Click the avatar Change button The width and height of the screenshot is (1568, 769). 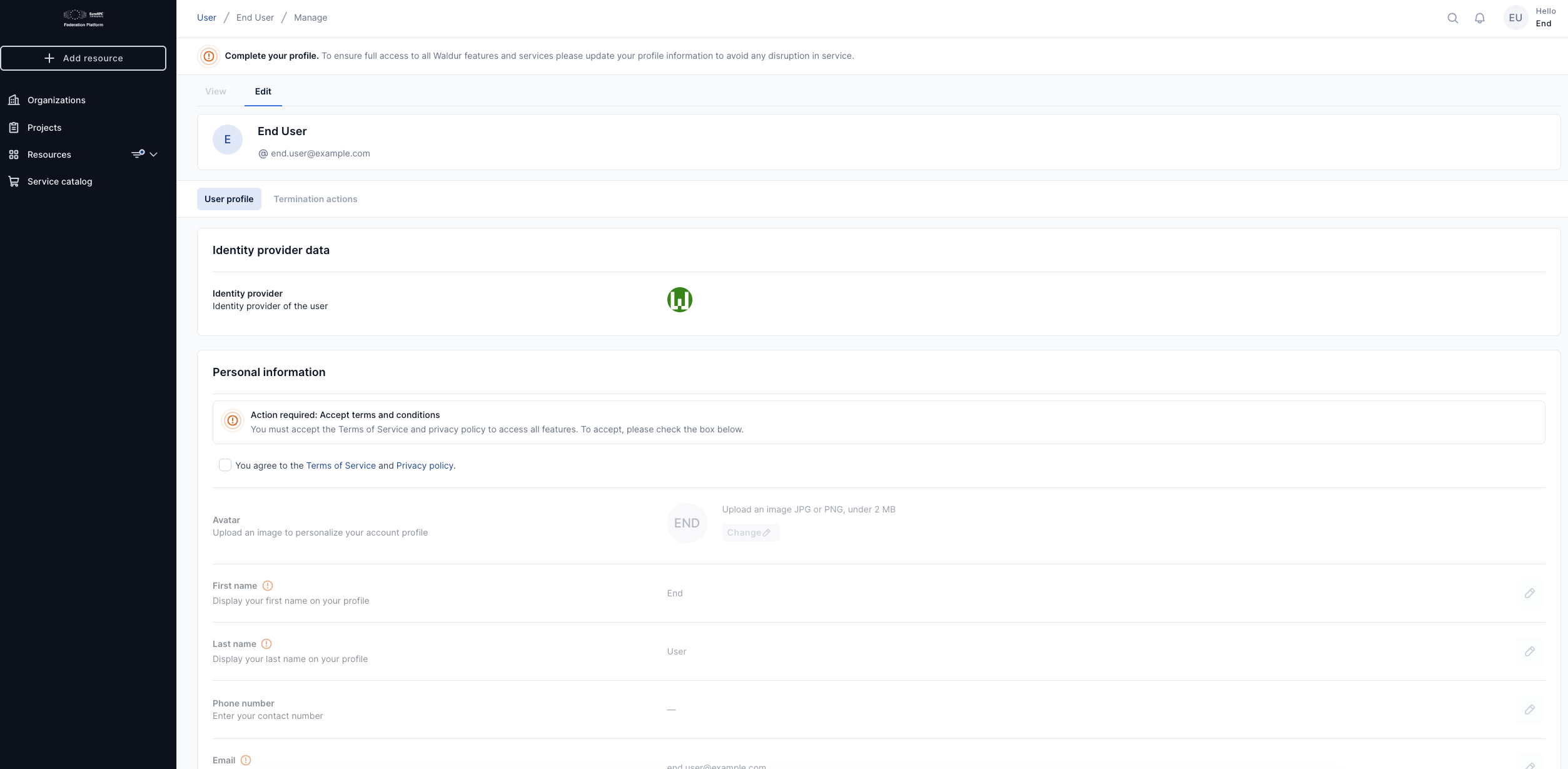point(749,532)
